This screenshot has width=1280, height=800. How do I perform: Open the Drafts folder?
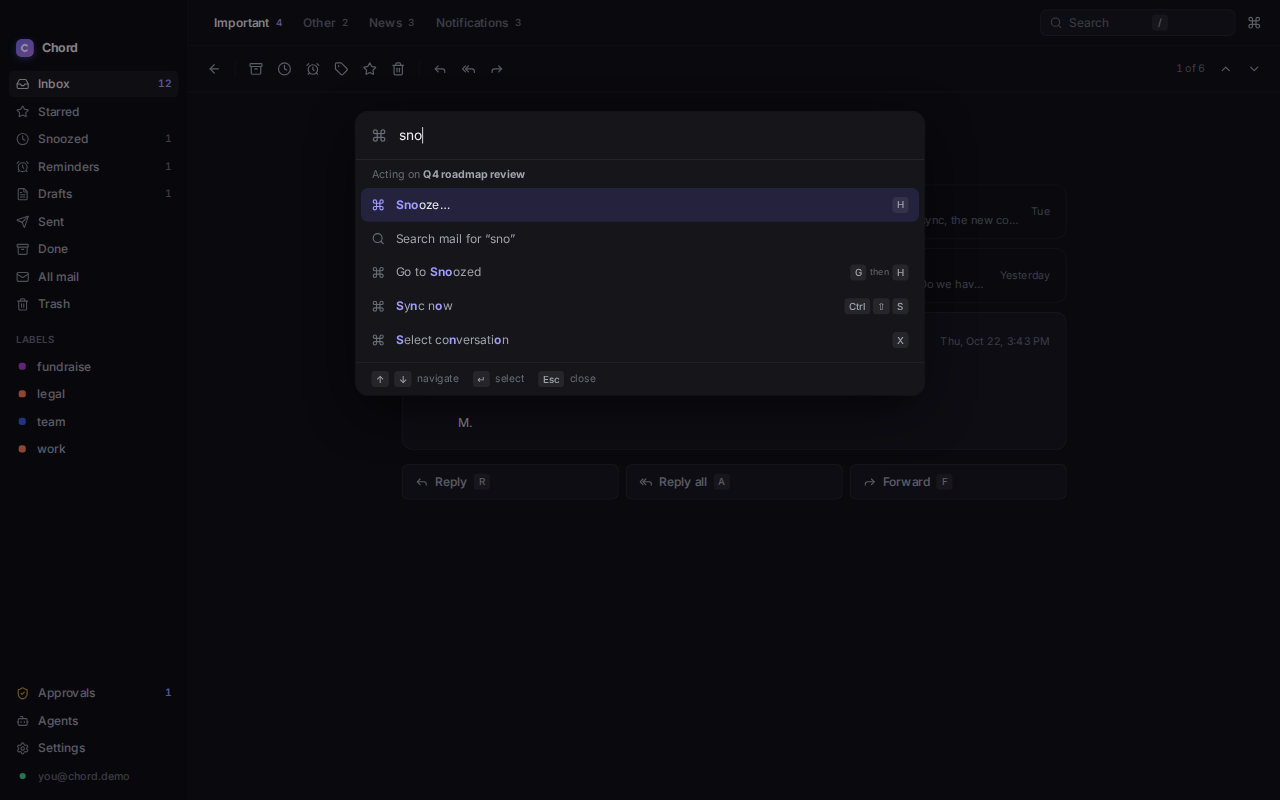point(94,194)
